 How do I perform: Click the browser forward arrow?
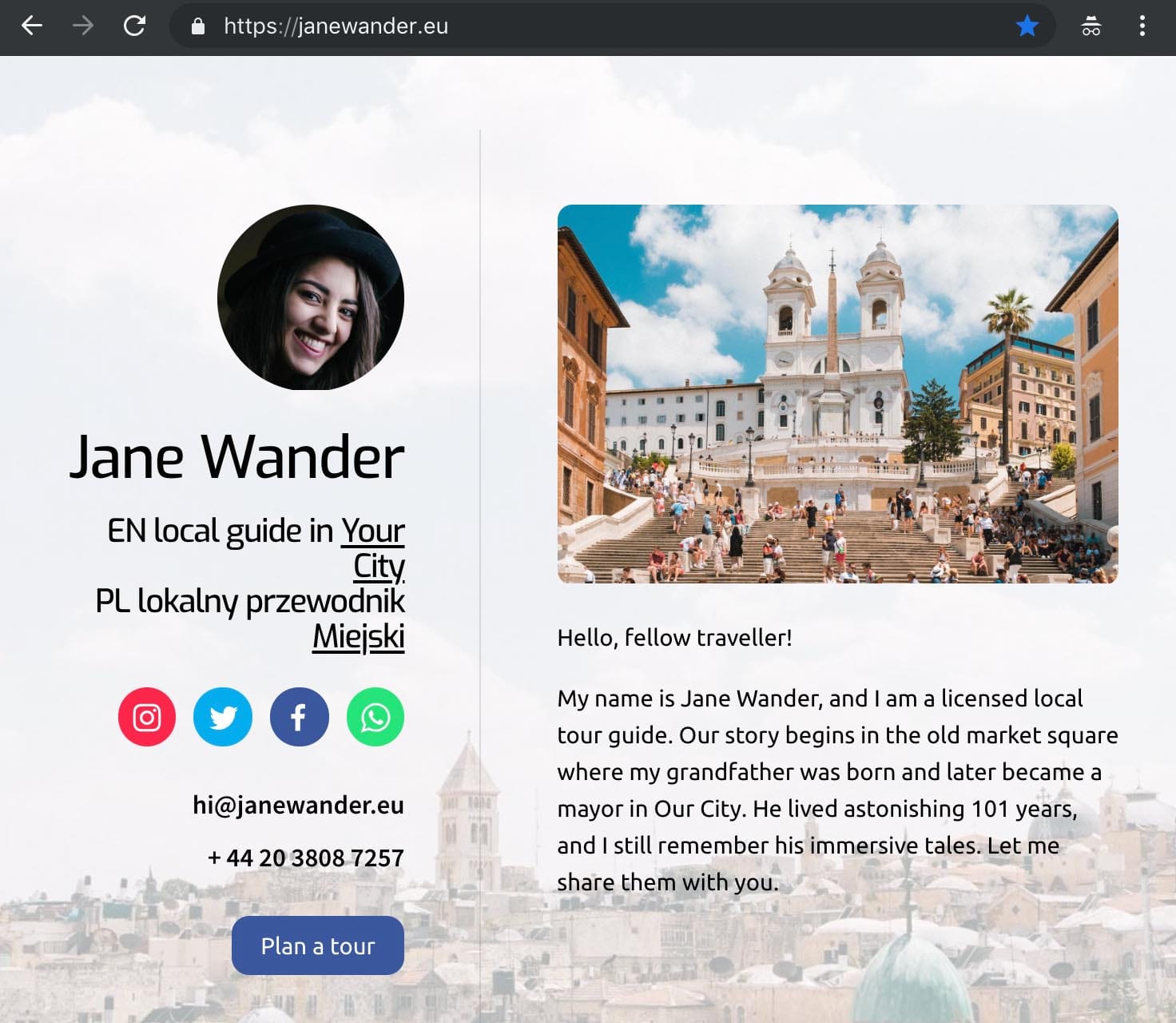pos(83,26)
